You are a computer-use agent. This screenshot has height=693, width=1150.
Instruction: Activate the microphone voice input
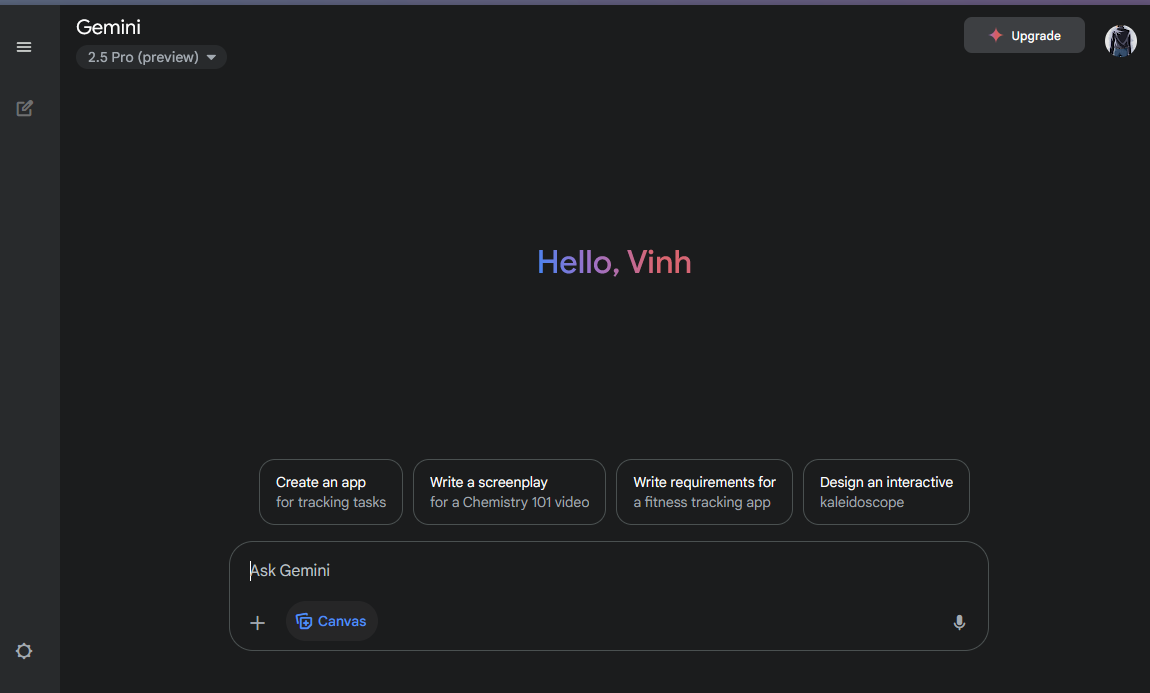point(959,623)
